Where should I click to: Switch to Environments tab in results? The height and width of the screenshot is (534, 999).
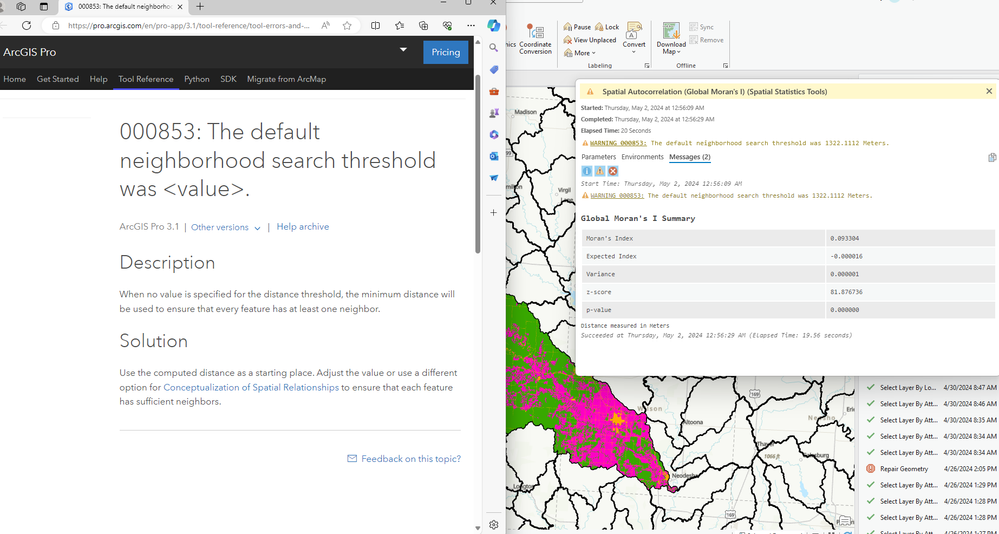tap(642, 157)
